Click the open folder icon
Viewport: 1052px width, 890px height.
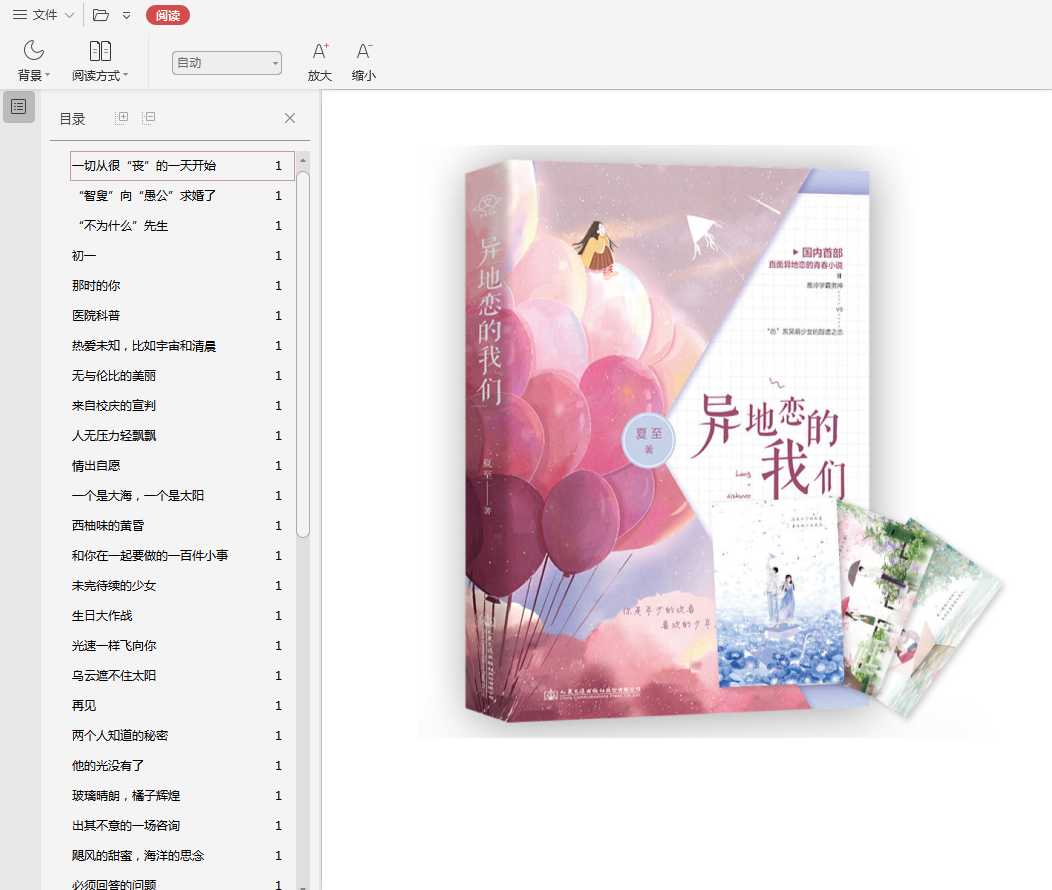[x=101, y=15]
